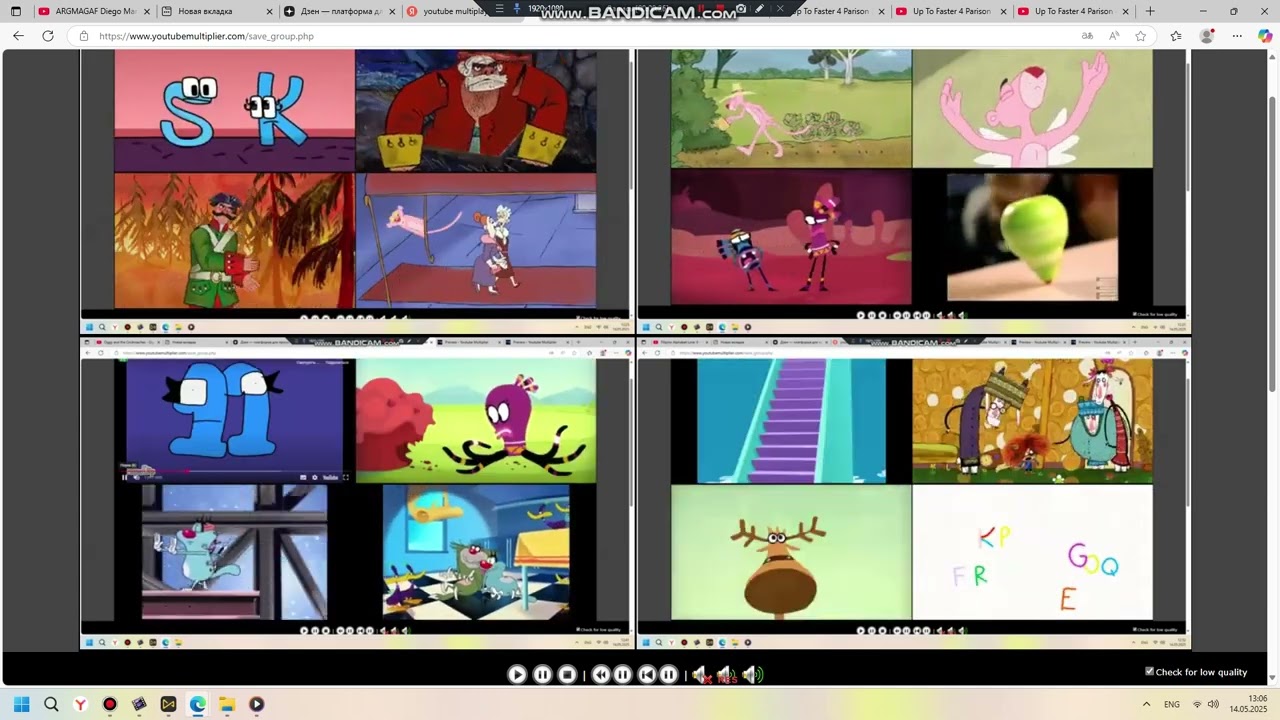The width and height of the screenshot is (1280, 720).
Task: Click the video tile with Pink Panther raising arms
Action: point(1032,109)
